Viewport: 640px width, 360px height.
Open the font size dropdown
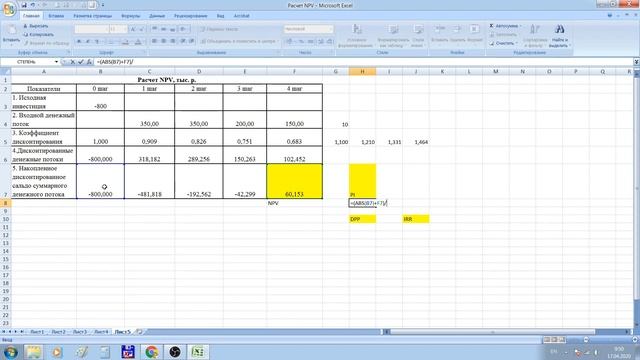(125, 29)
